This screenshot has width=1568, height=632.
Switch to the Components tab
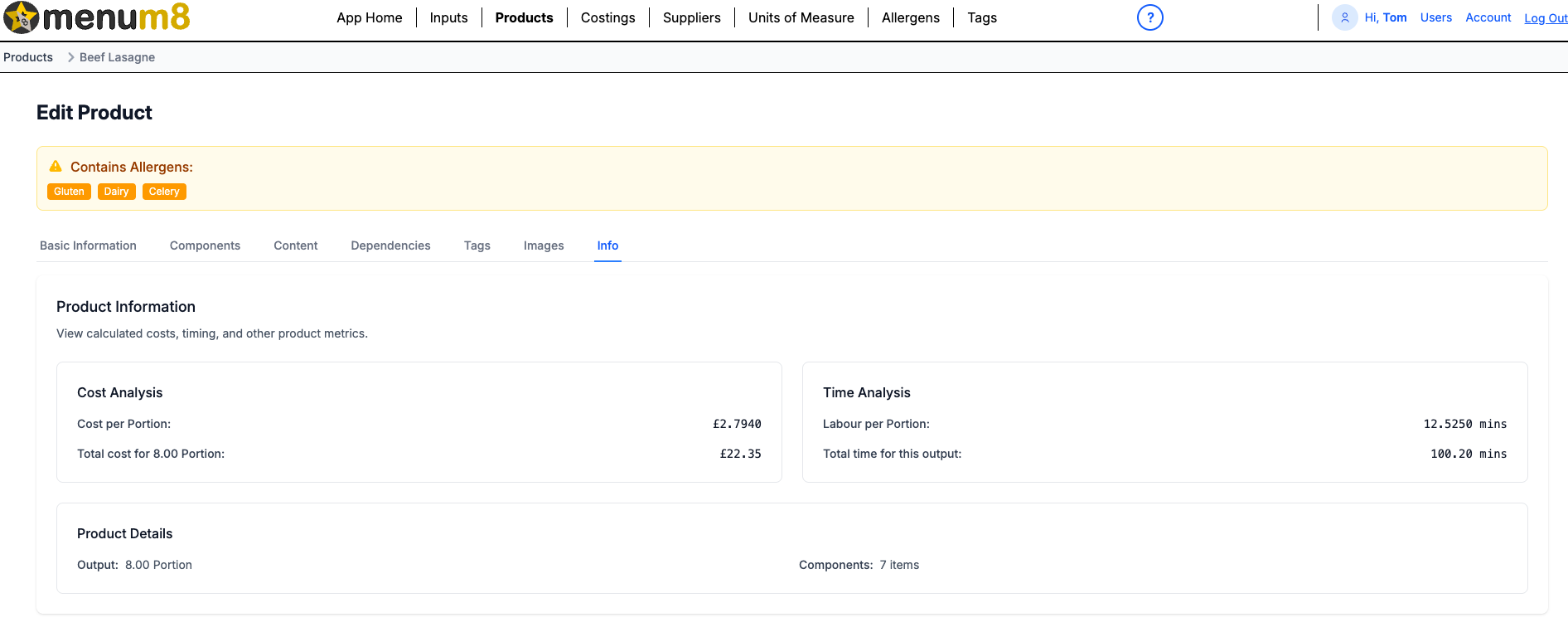205,246
